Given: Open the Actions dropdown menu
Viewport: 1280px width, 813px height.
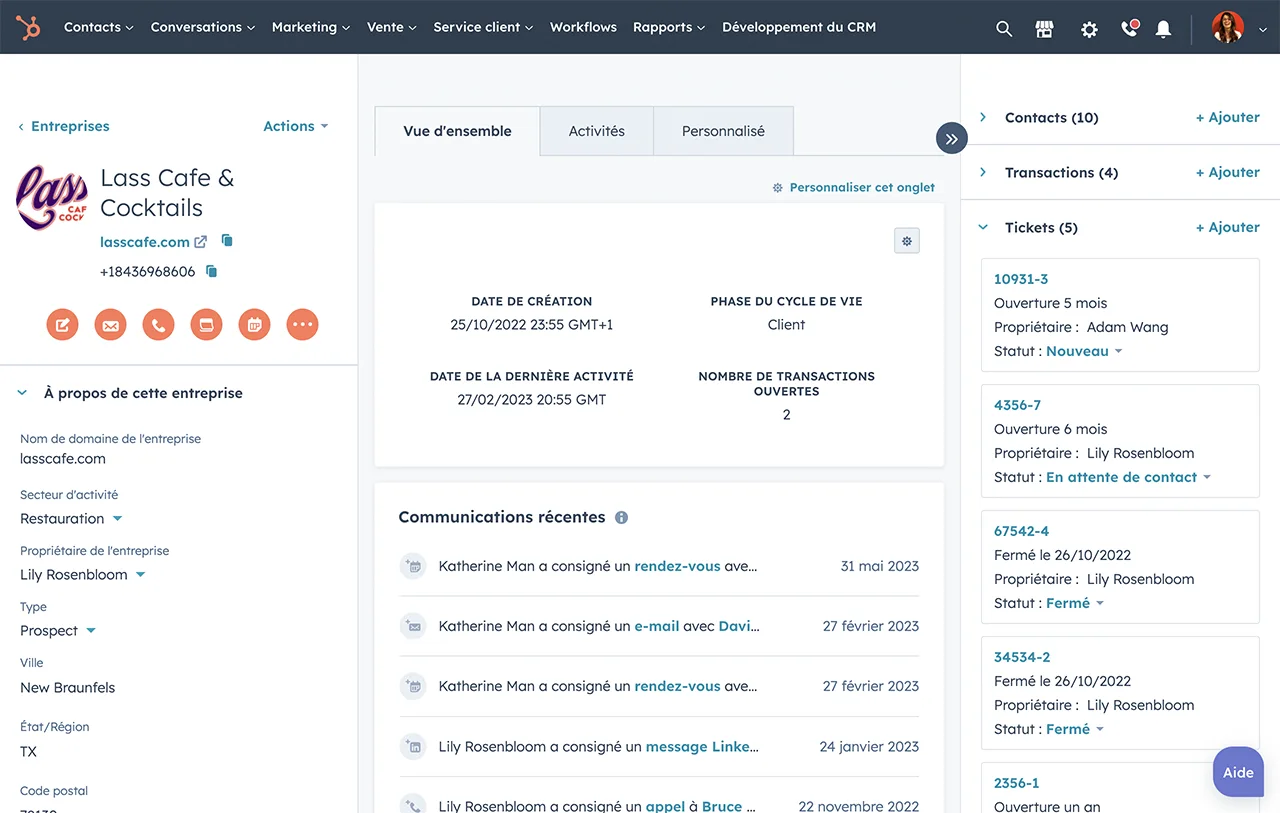Looking at the screenshot, I should 295,126.
